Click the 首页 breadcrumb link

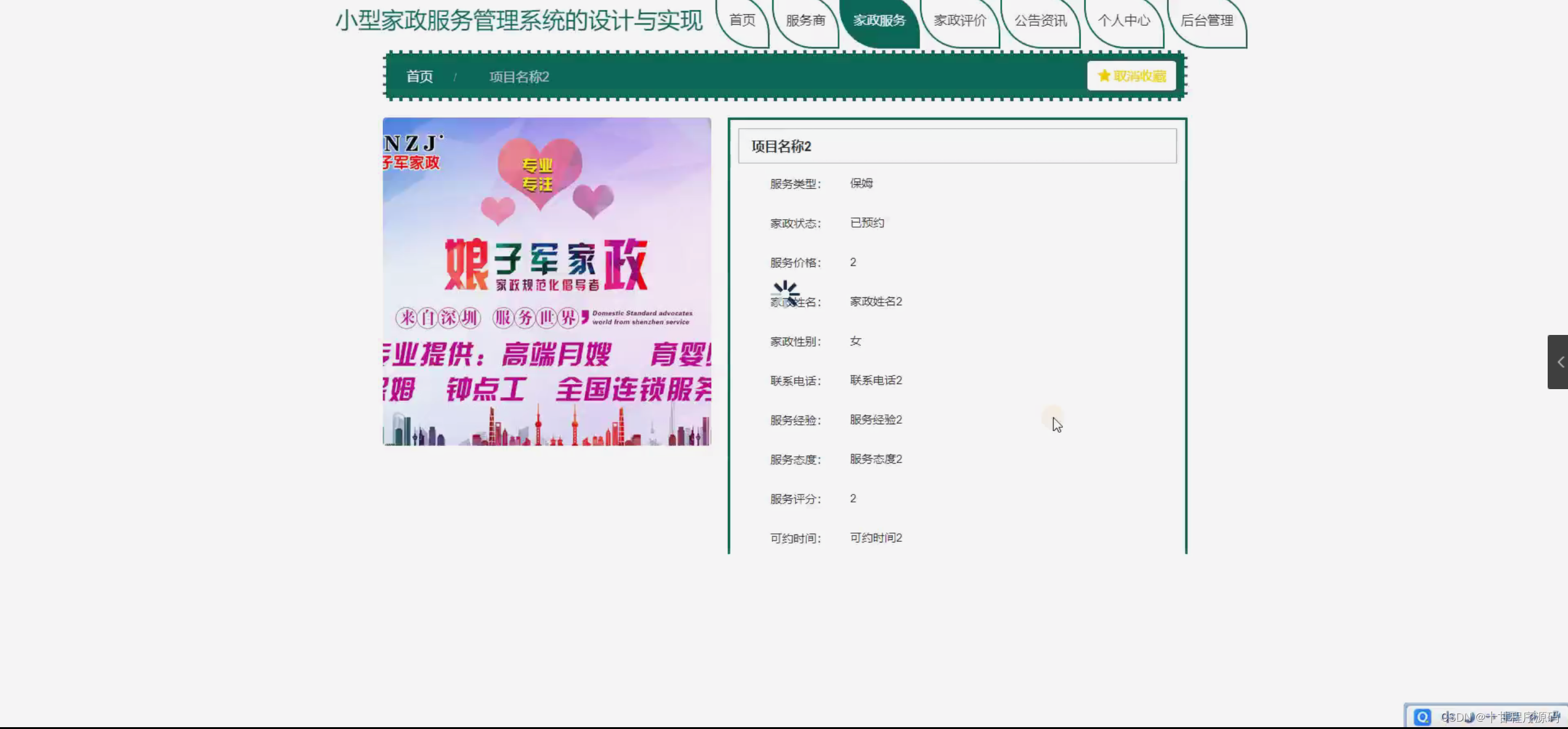[419, 76]
